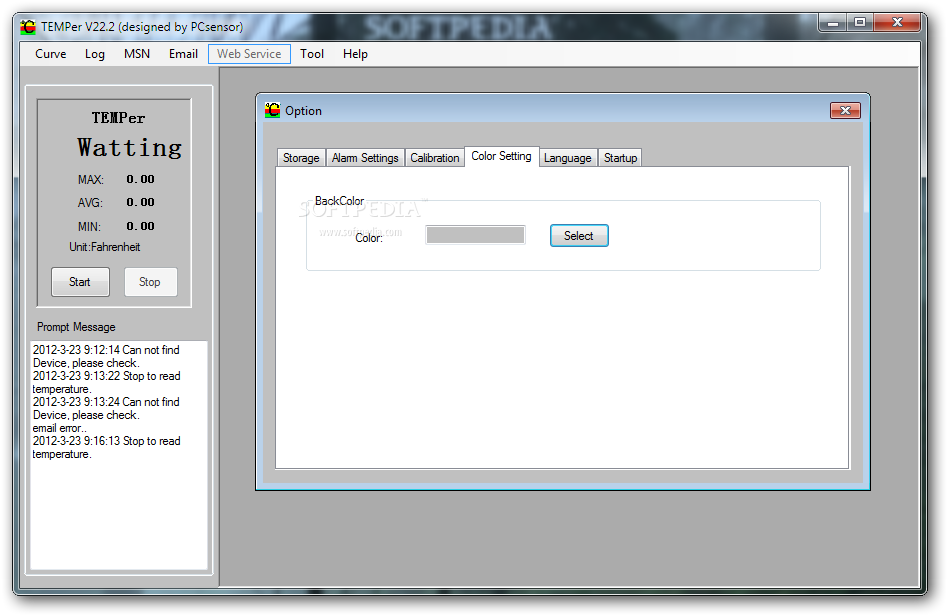Click the 'Prompt Message' label
Screen dimensions: 948x616
pyautogui.click(x=76, y=327)
